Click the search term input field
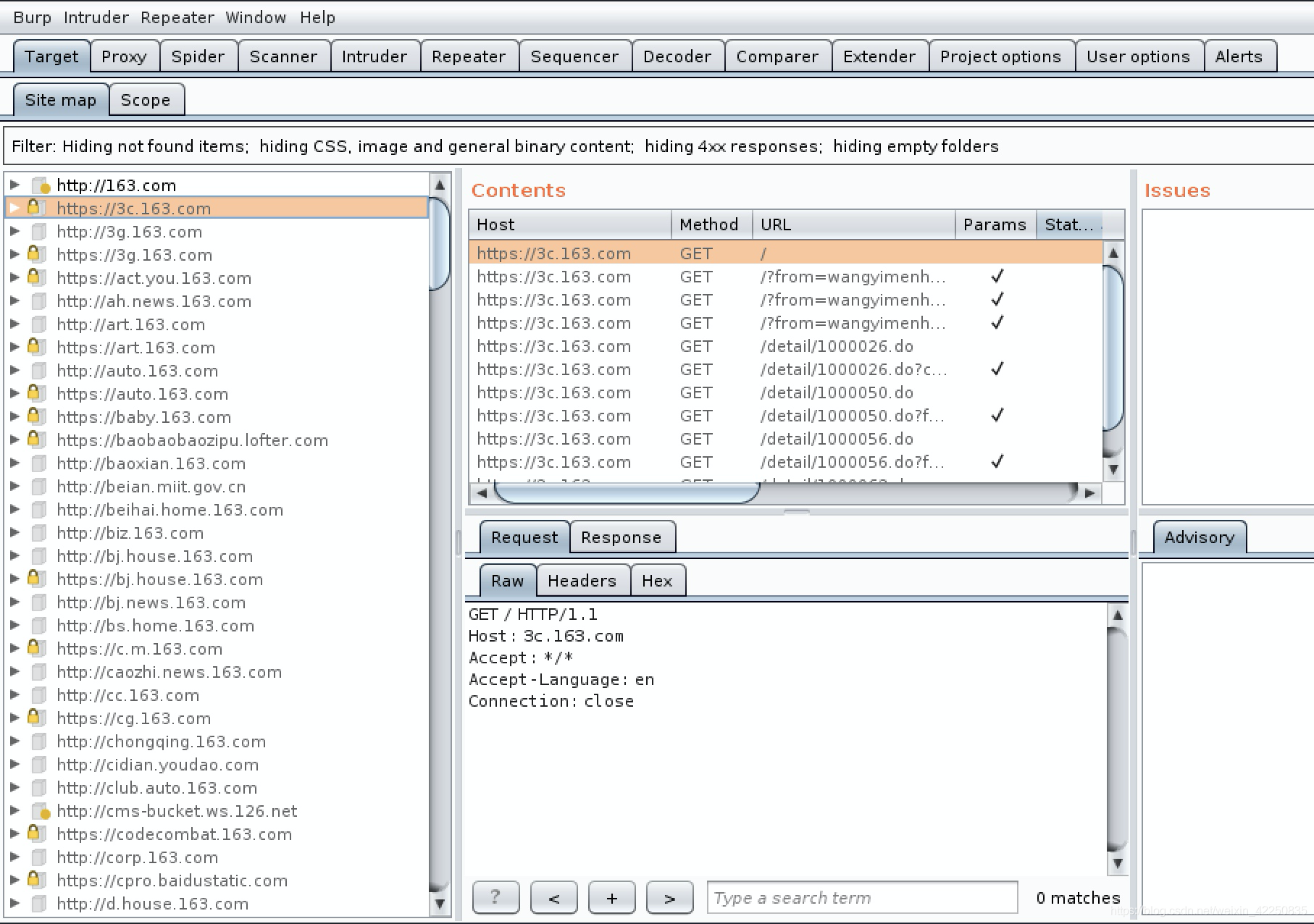This screenshot has width=1314, height=924. click(x=862, y=898)
